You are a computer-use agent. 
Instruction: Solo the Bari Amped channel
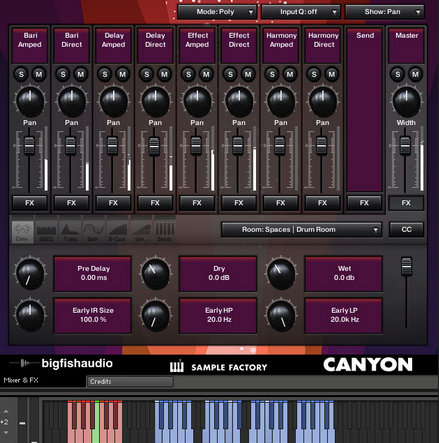pos(21,74)
